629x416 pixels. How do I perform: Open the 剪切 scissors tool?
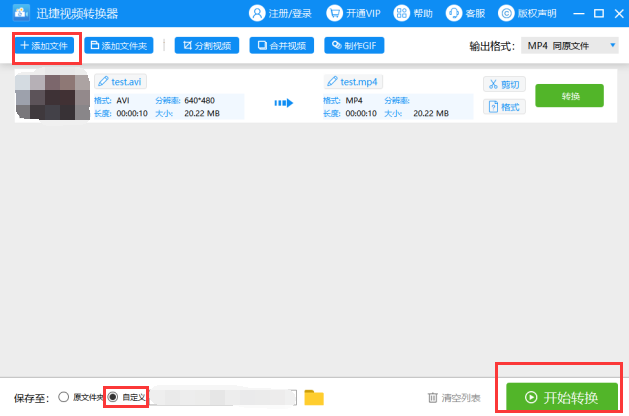[504, 85]
